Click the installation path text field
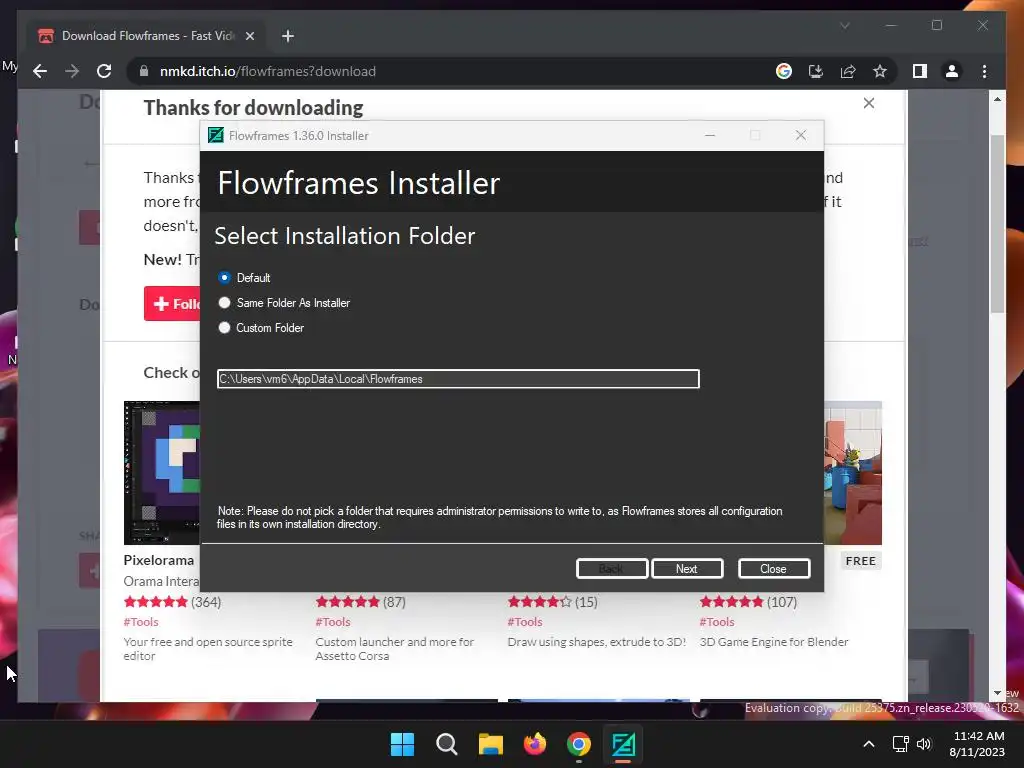Viewport: 1024px width, 768px height. [x=458, y=379]
